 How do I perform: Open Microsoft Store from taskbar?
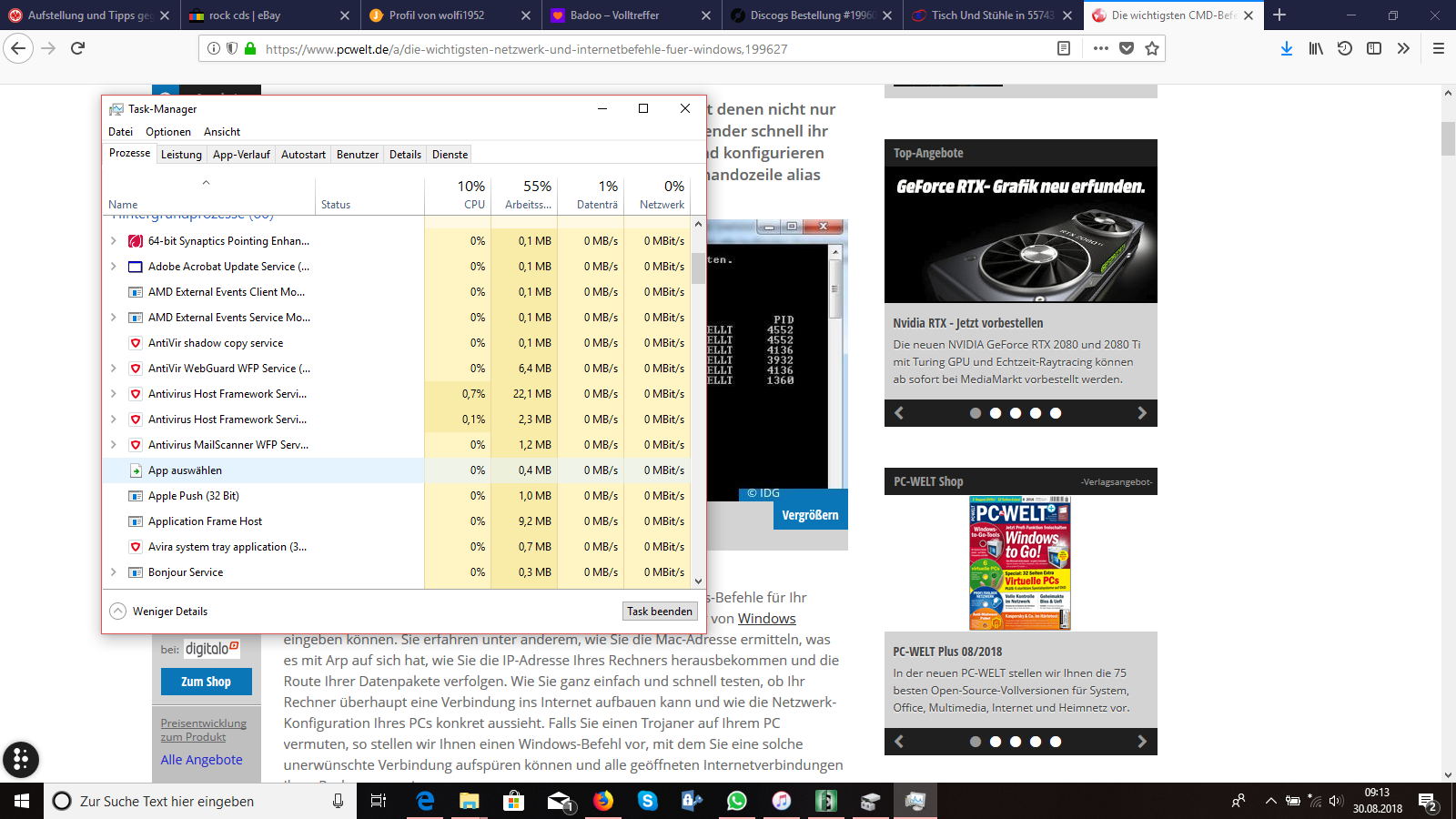(514, 801)
